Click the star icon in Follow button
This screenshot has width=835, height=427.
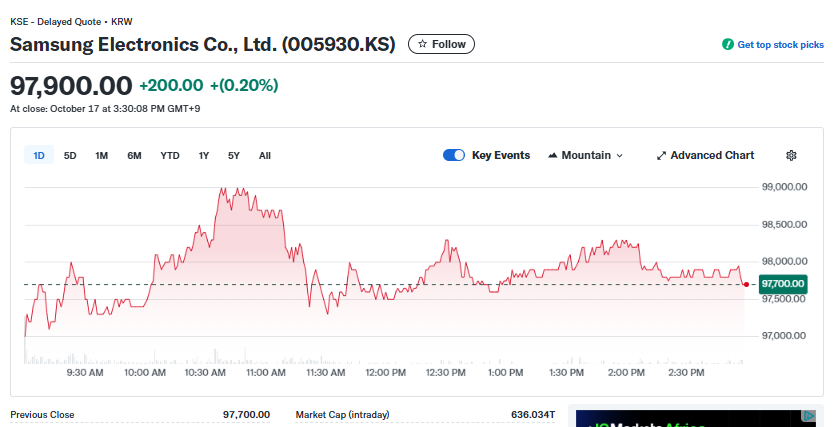(423, 44)
